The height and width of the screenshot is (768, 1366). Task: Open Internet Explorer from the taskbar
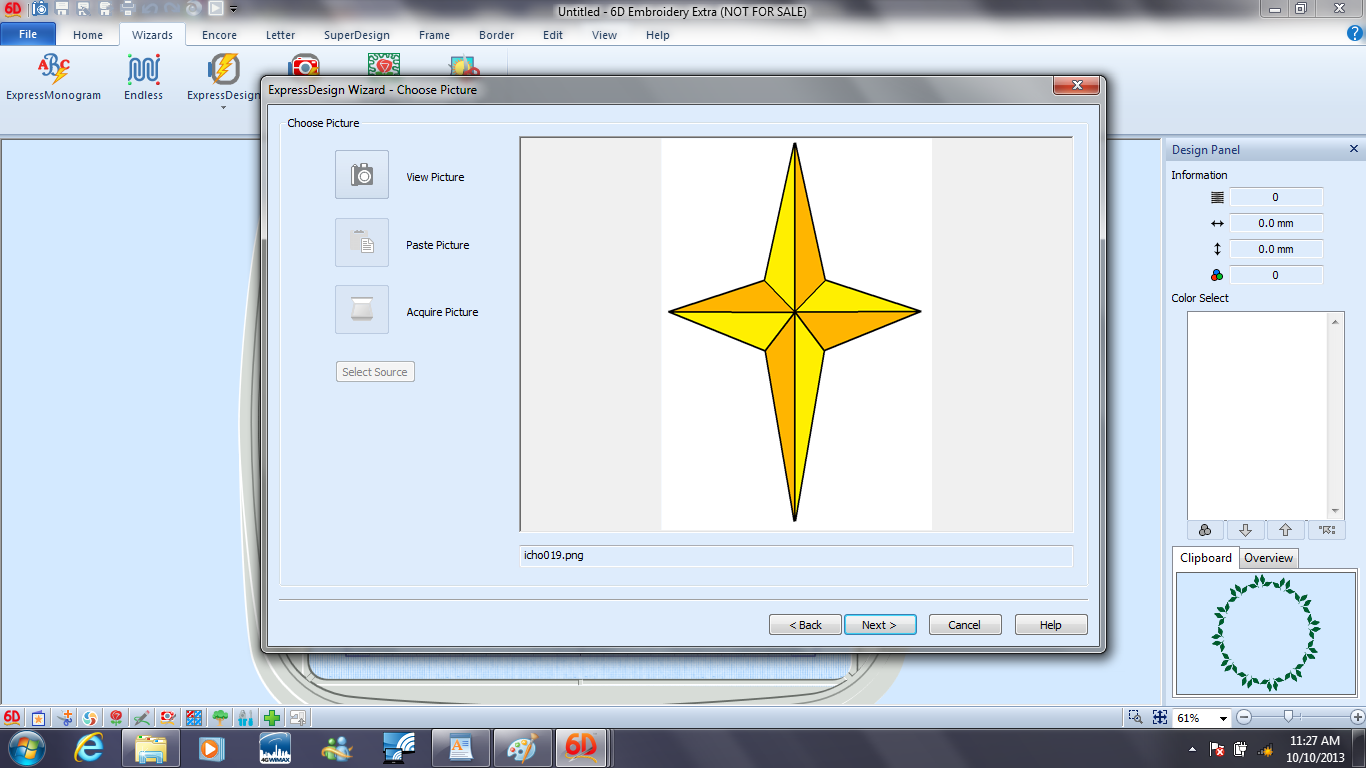[89, 748]
